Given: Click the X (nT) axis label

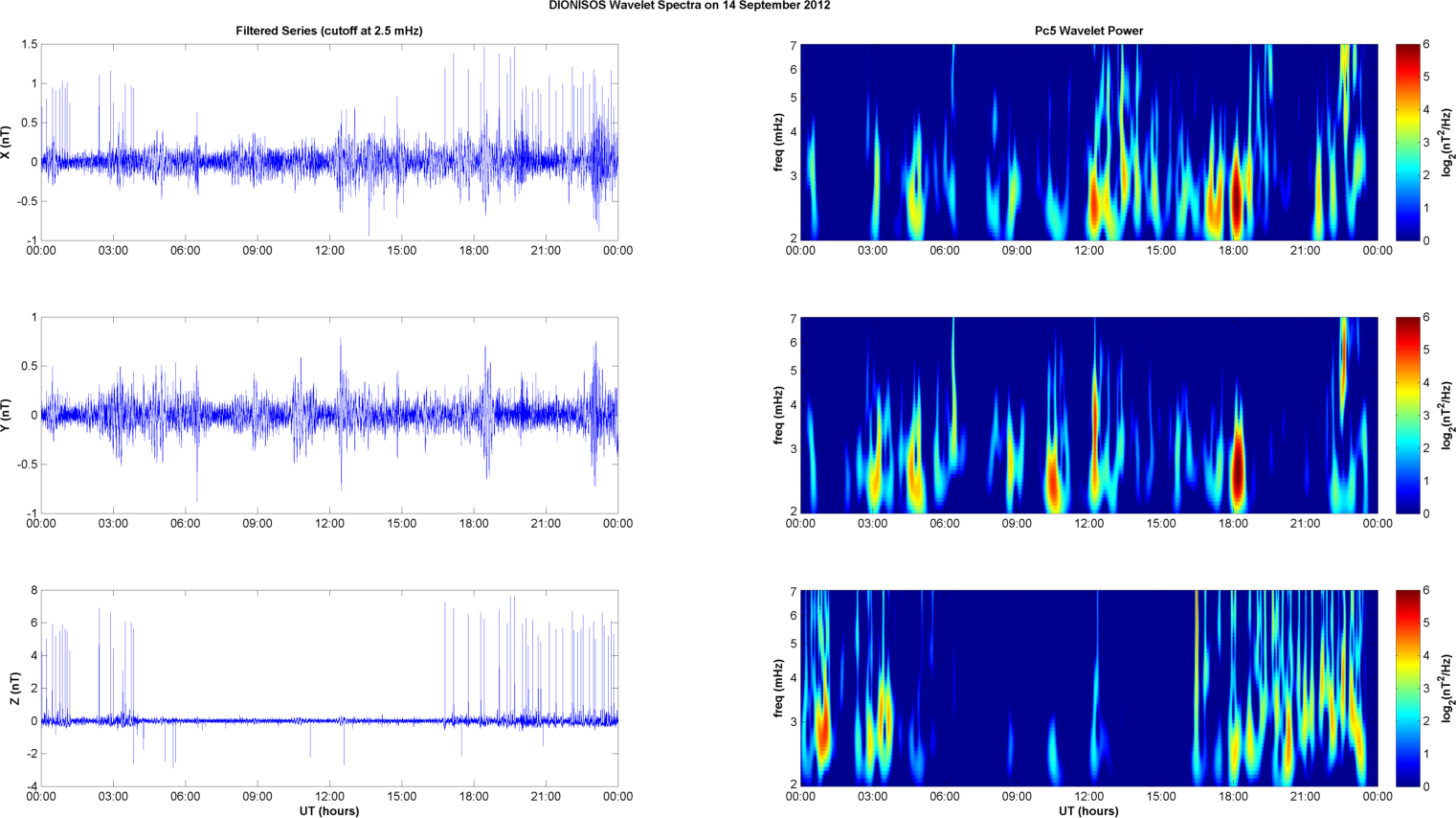Looking at the screenshot, I should 6,142.
